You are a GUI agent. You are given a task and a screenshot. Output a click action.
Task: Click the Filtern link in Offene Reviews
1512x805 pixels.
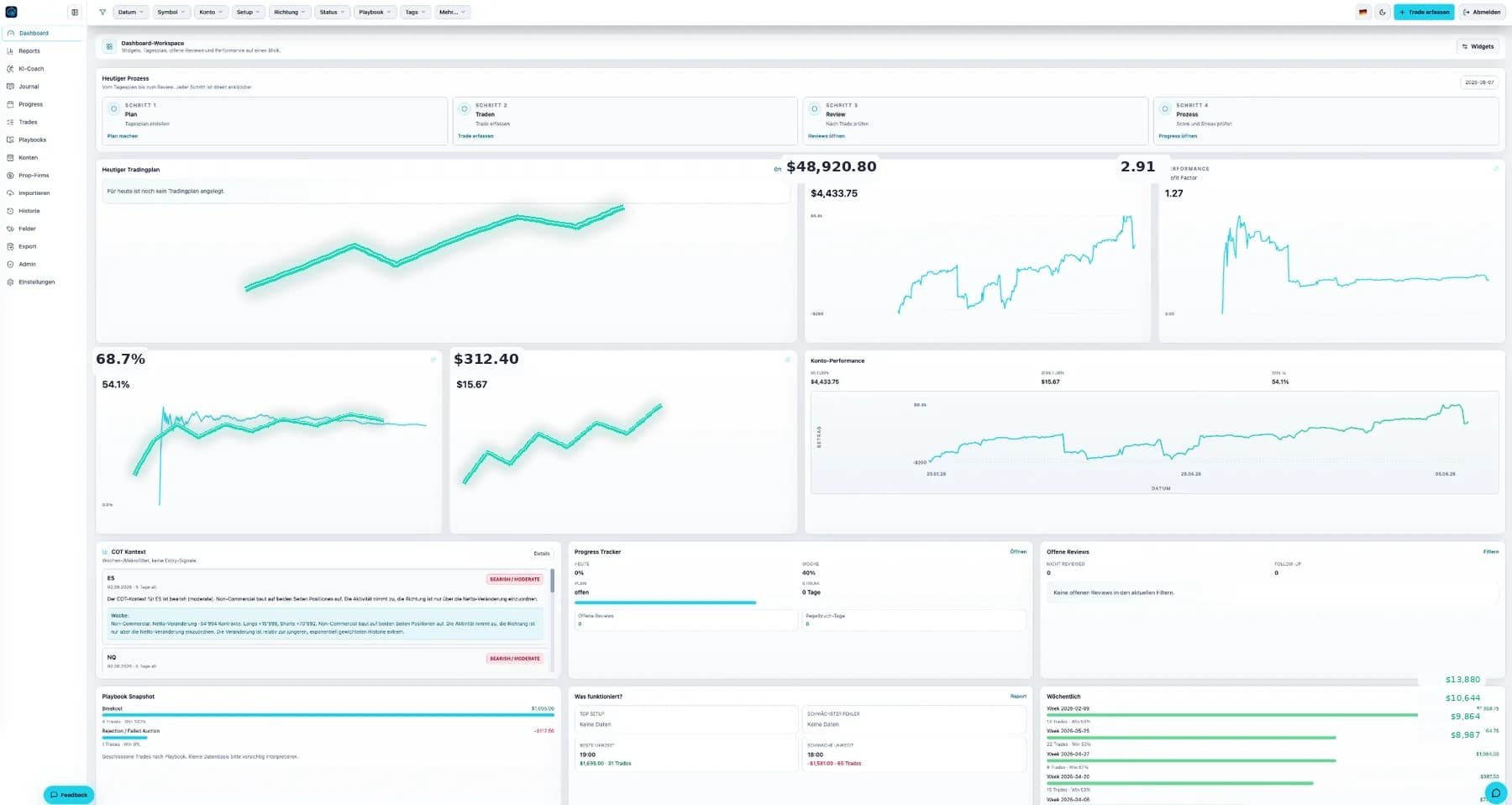coord(1491,551)
